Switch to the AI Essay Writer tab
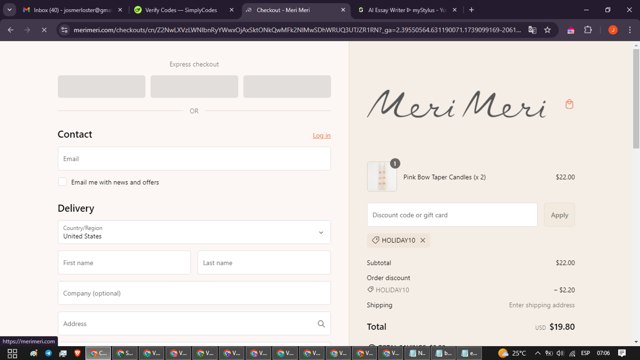 tap(407, 10)
